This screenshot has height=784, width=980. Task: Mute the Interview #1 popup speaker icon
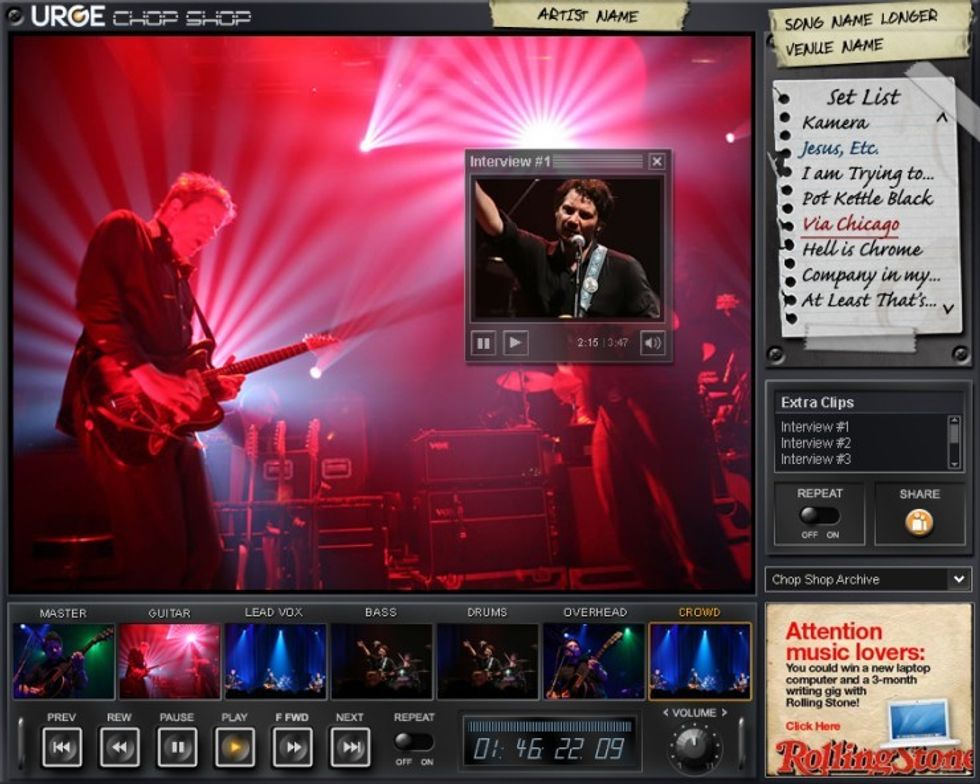click(x=652, y=343)
